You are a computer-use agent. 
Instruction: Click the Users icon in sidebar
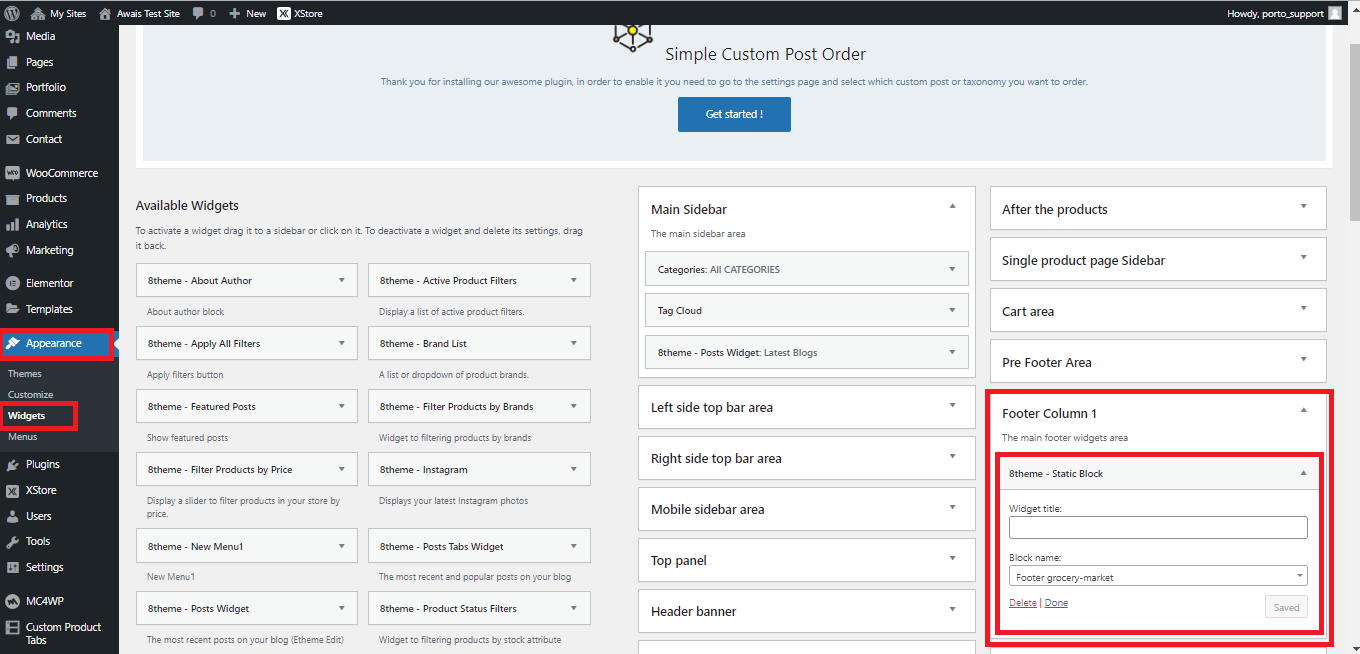13,516
